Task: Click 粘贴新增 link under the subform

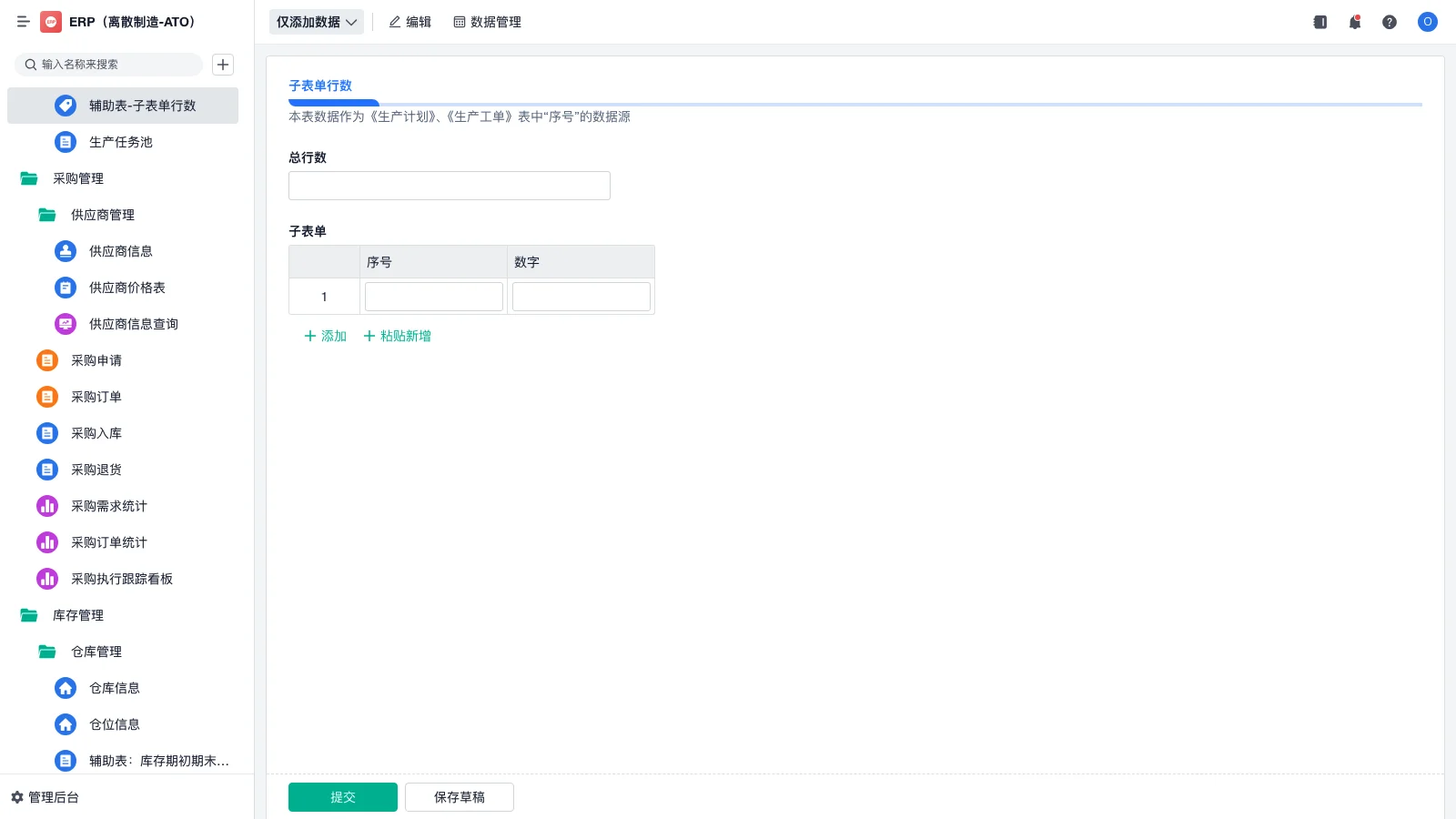Action: [x=398, y=336]
